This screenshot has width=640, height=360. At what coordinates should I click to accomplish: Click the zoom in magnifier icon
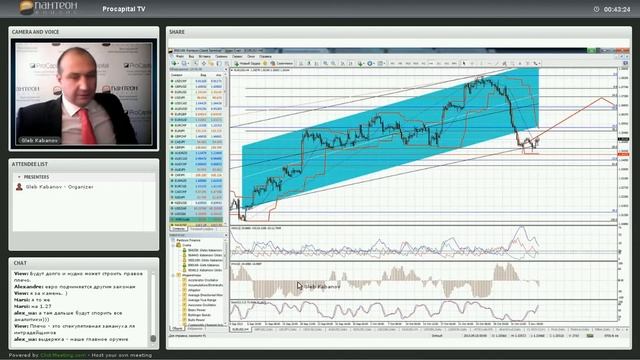tap(325, 63)
